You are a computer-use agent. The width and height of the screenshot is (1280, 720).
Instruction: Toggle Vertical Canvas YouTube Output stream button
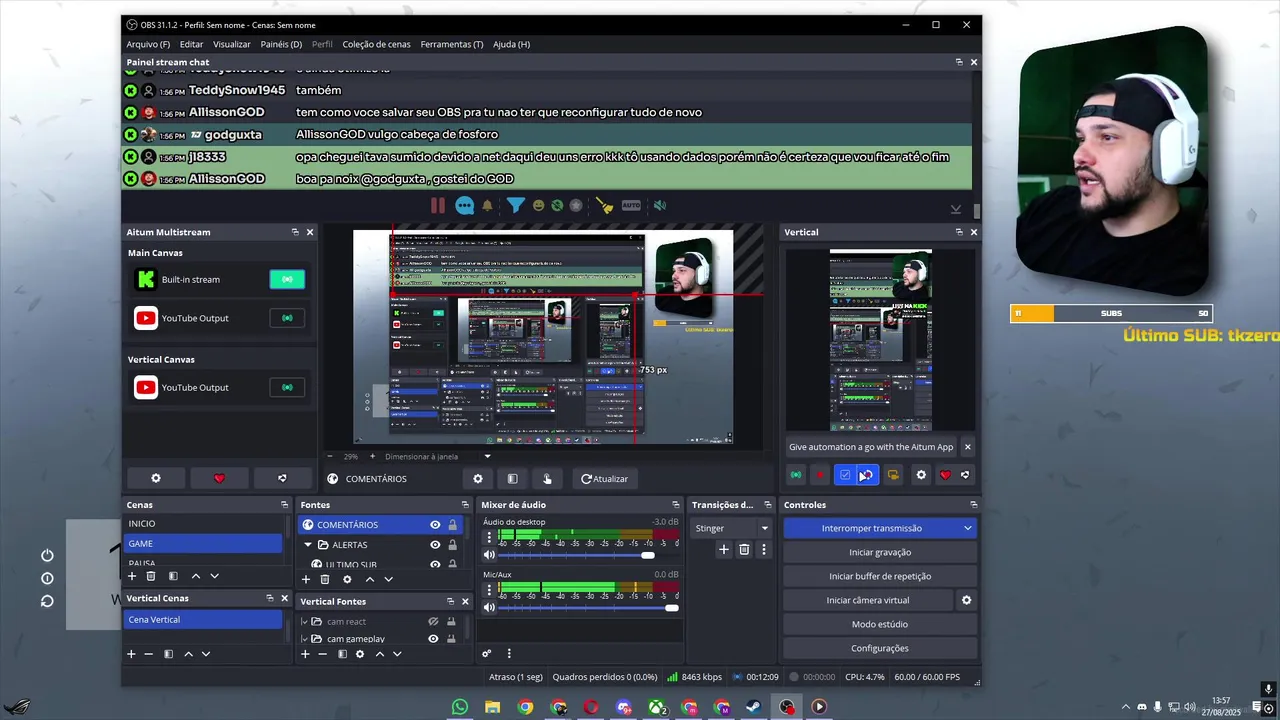pyautogui.click(x=287, y=387)
